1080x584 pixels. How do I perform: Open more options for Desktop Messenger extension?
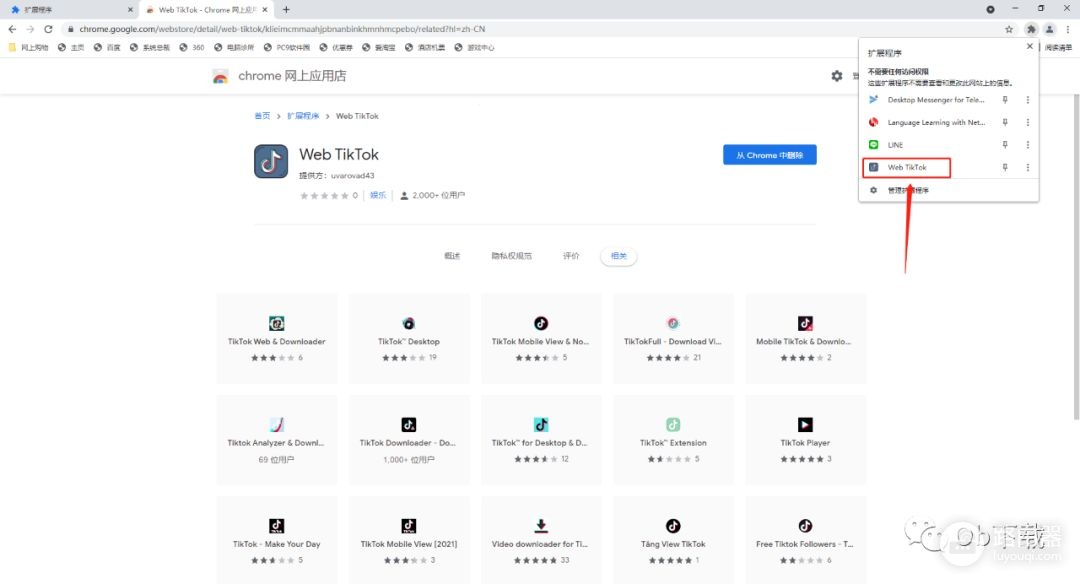click(x=1028, y=100)
